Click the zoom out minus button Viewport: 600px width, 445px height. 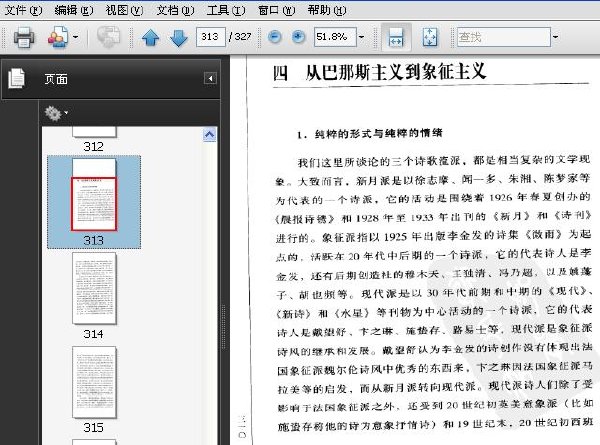(274, 37)
